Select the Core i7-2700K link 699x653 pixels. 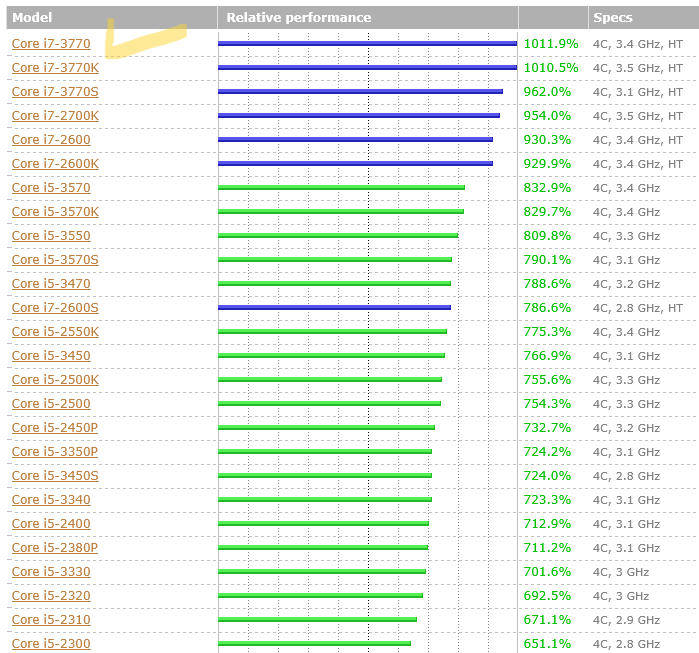click(55, 116)
